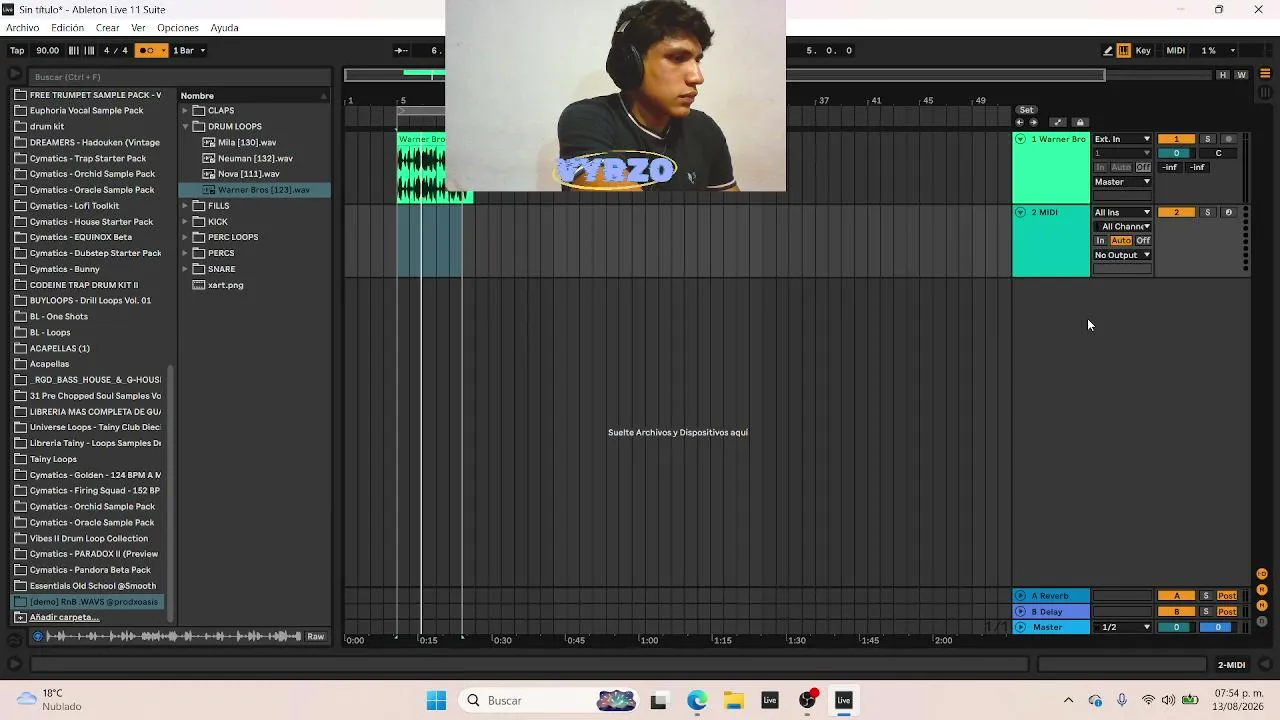The width and height of the screenshot is (1280, 720).
Task: Open the Archivo menu
Action: coord(23,28)
